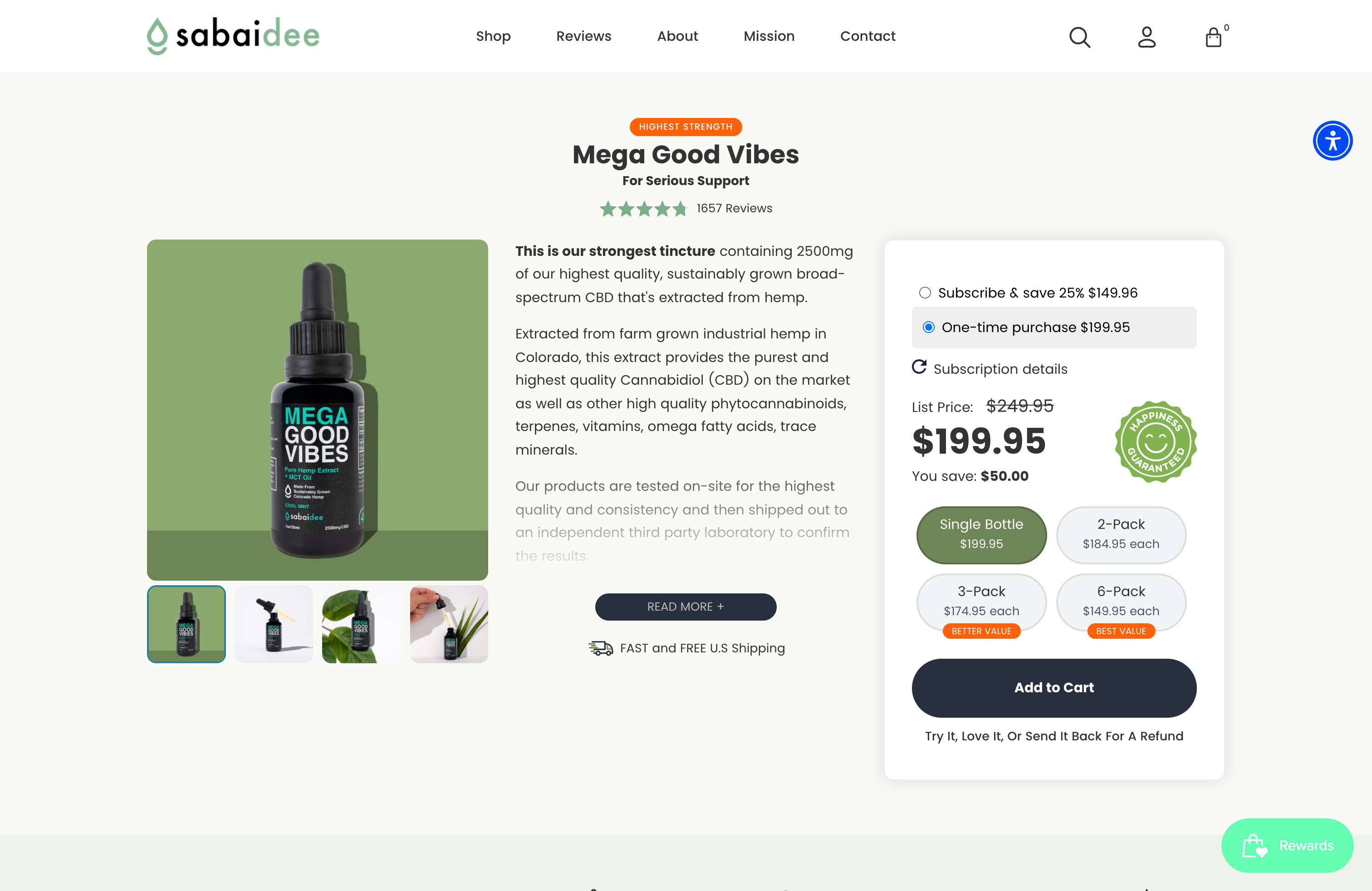Viewport: 1372px width, 891px height.
Task: Select Subscribe & save 25% radio option
Action: 925,293
